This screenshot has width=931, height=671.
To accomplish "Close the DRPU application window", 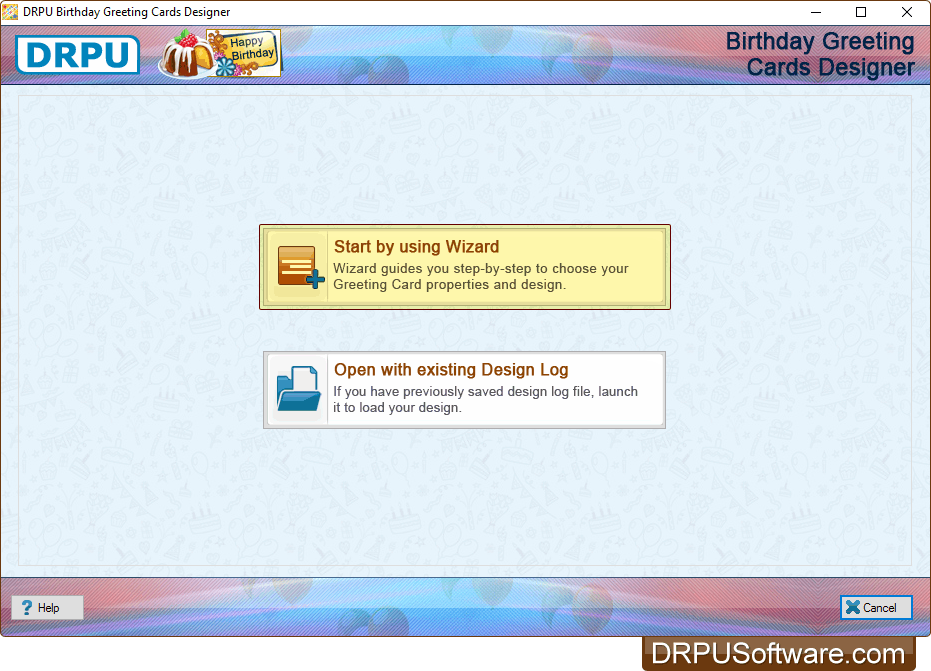I will (x=907, y=12).
